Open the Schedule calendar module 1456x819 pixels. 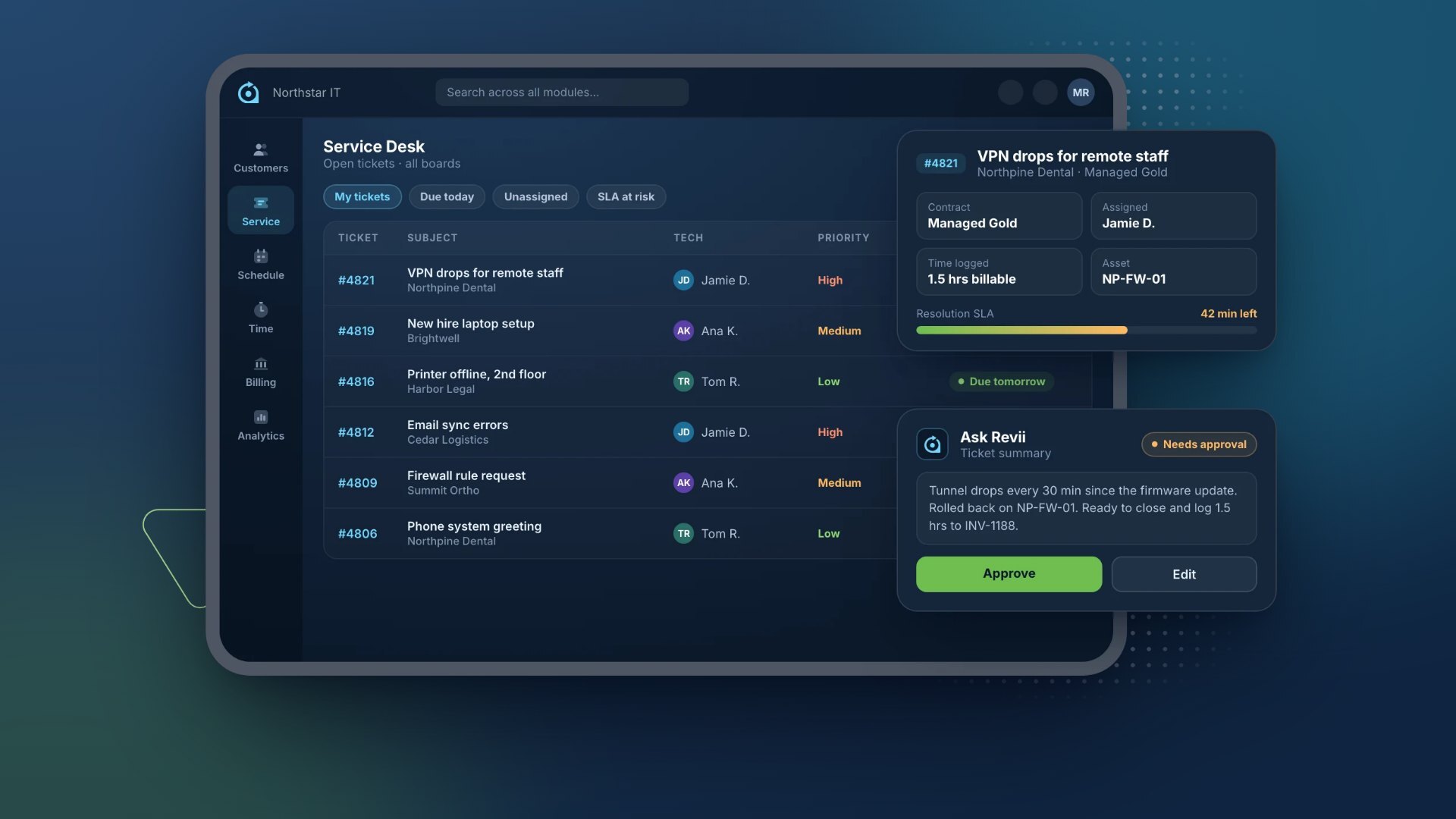(260, 265)
